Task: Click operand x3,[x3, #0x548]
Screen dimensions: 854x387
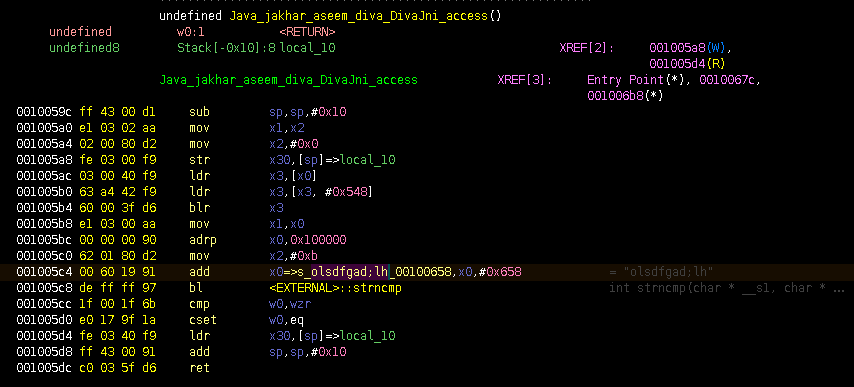Action: [321, 192]
